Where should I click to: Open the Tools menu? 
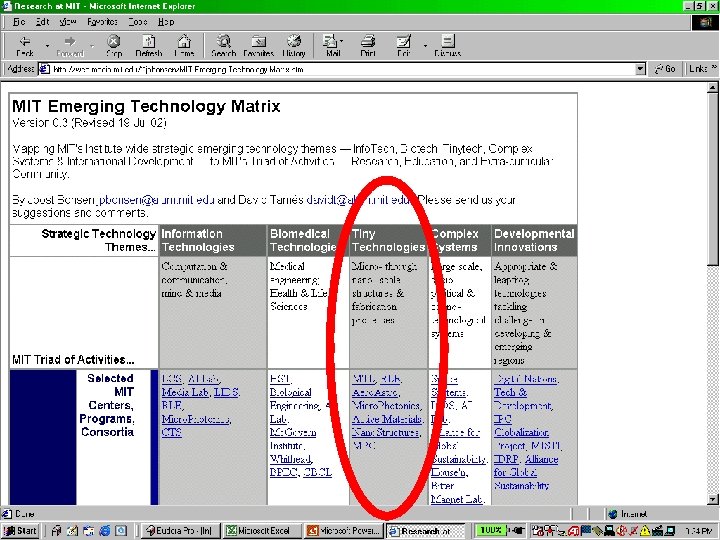(x=138, y=22)
